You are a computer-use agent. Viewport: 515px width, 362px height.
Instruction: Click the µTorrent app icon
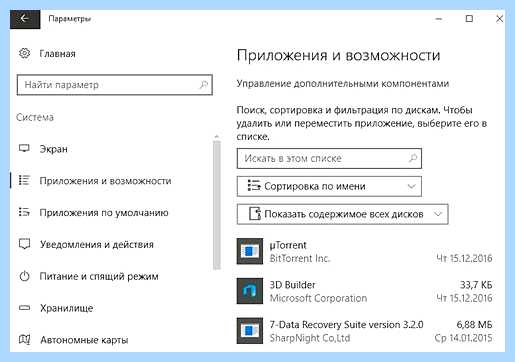(x=250, y=251)
